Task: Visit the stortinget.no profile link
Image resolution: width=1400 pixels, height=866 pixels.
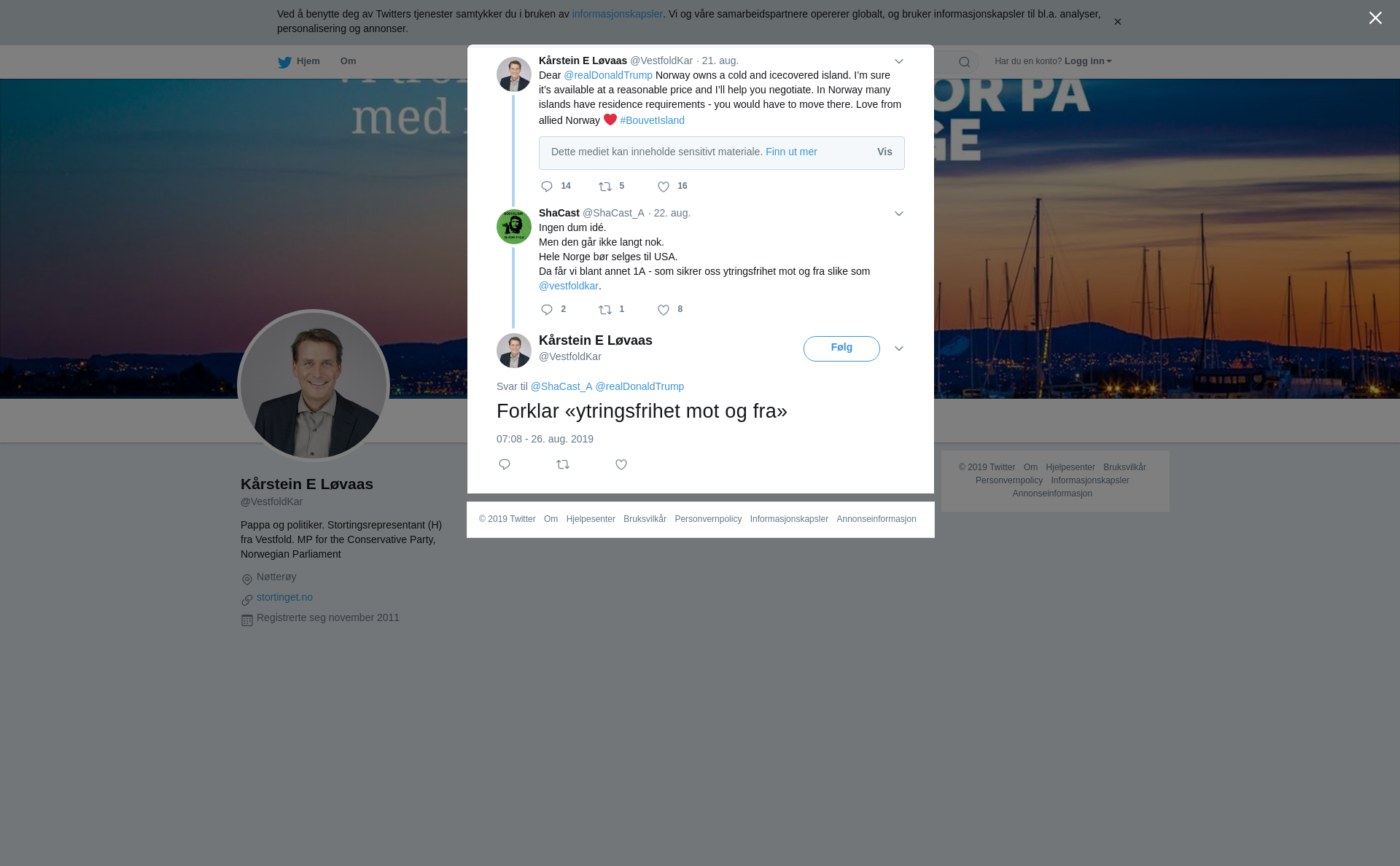Action: click(x=284, y=597)
